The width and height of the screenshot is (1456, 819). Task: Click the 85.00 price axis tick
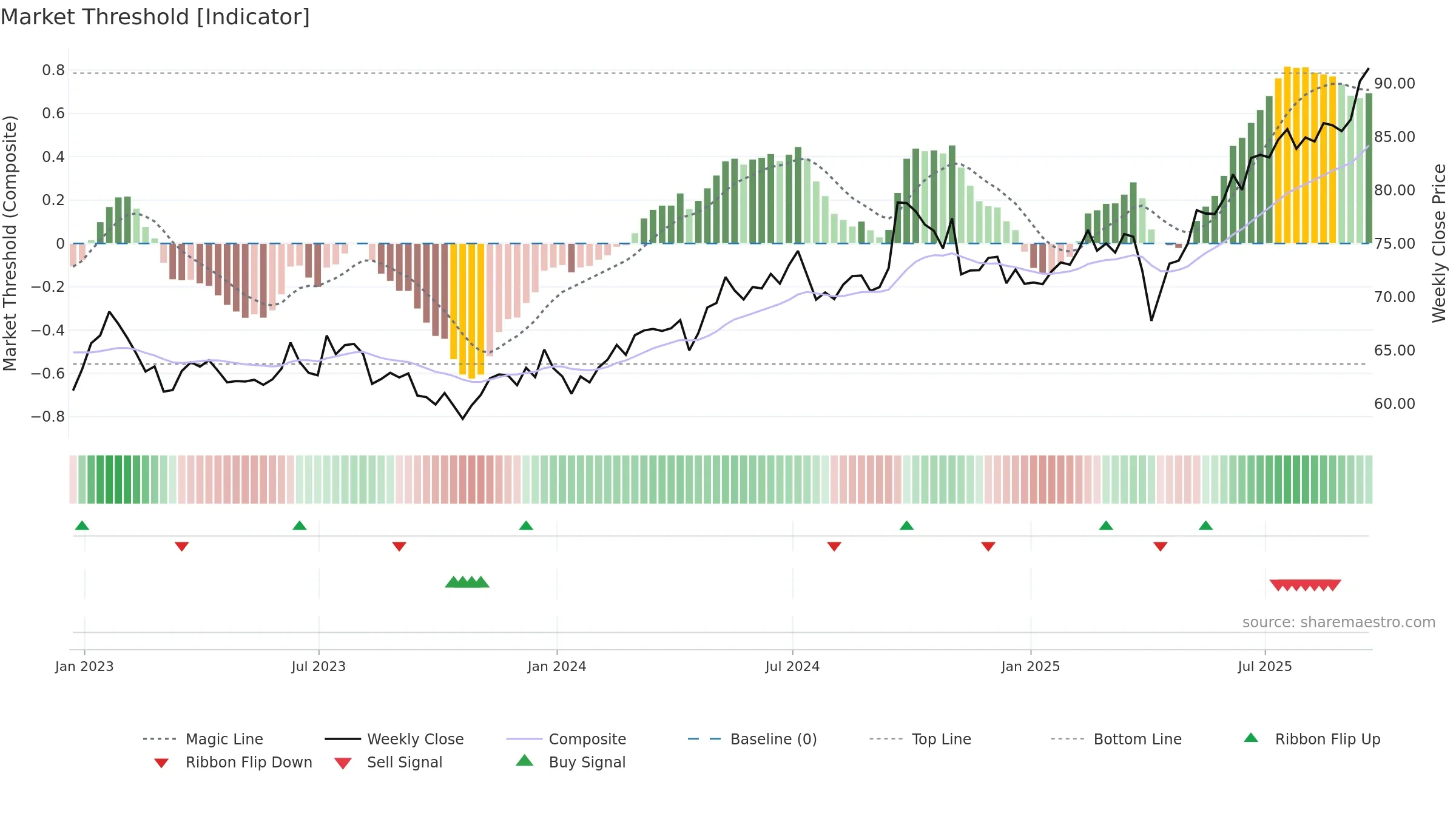tap(1395, 137)
